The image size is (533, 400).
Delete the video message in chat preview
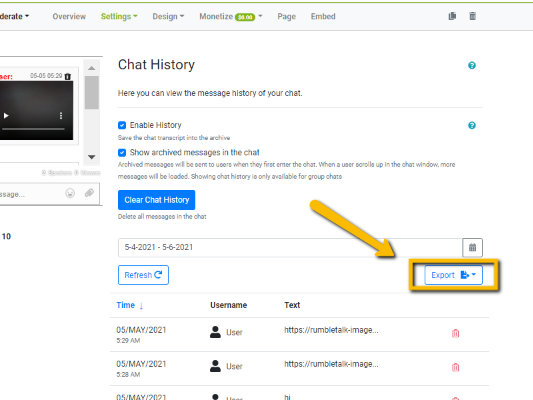point(68,76)
